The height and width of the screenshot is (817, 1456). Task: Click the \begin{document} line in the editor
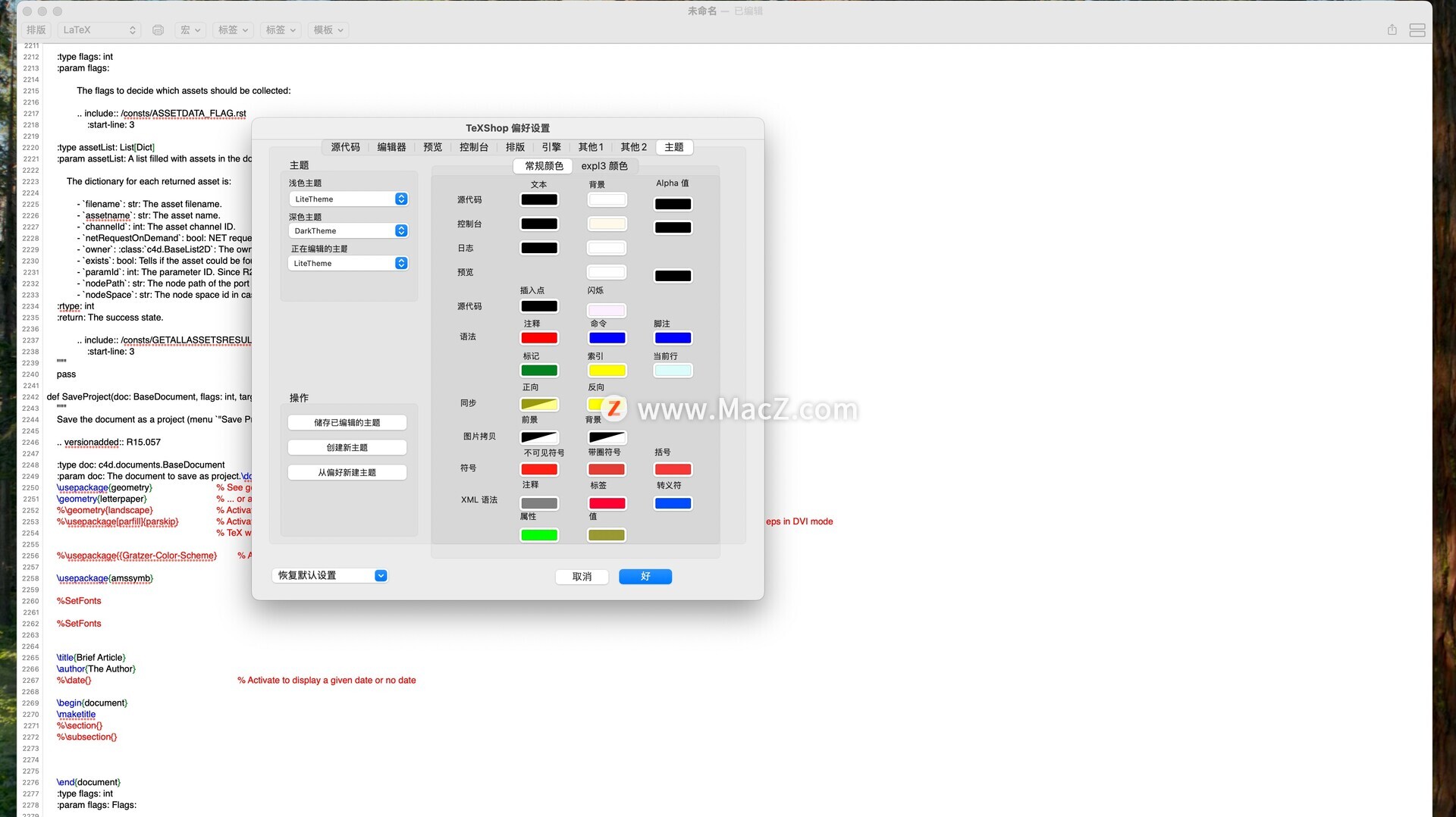click(92, 703)
